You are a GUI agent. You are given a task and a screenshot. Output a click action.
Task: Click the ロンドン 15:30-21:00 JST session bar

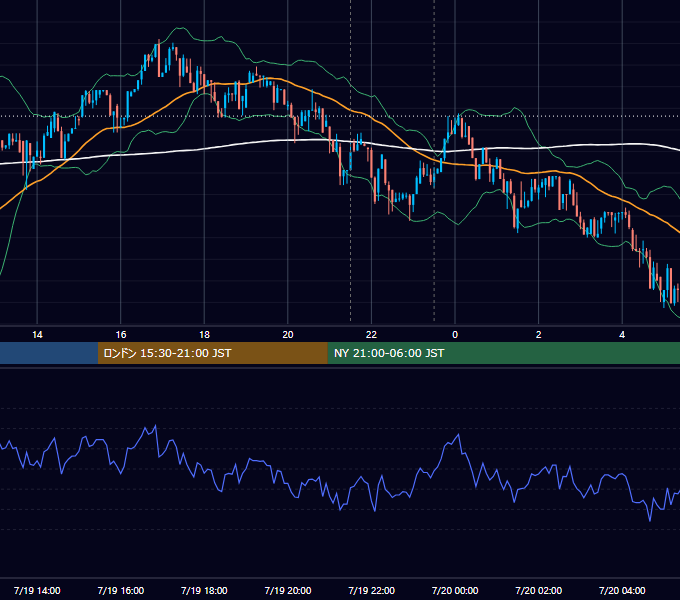click(212, 353)
